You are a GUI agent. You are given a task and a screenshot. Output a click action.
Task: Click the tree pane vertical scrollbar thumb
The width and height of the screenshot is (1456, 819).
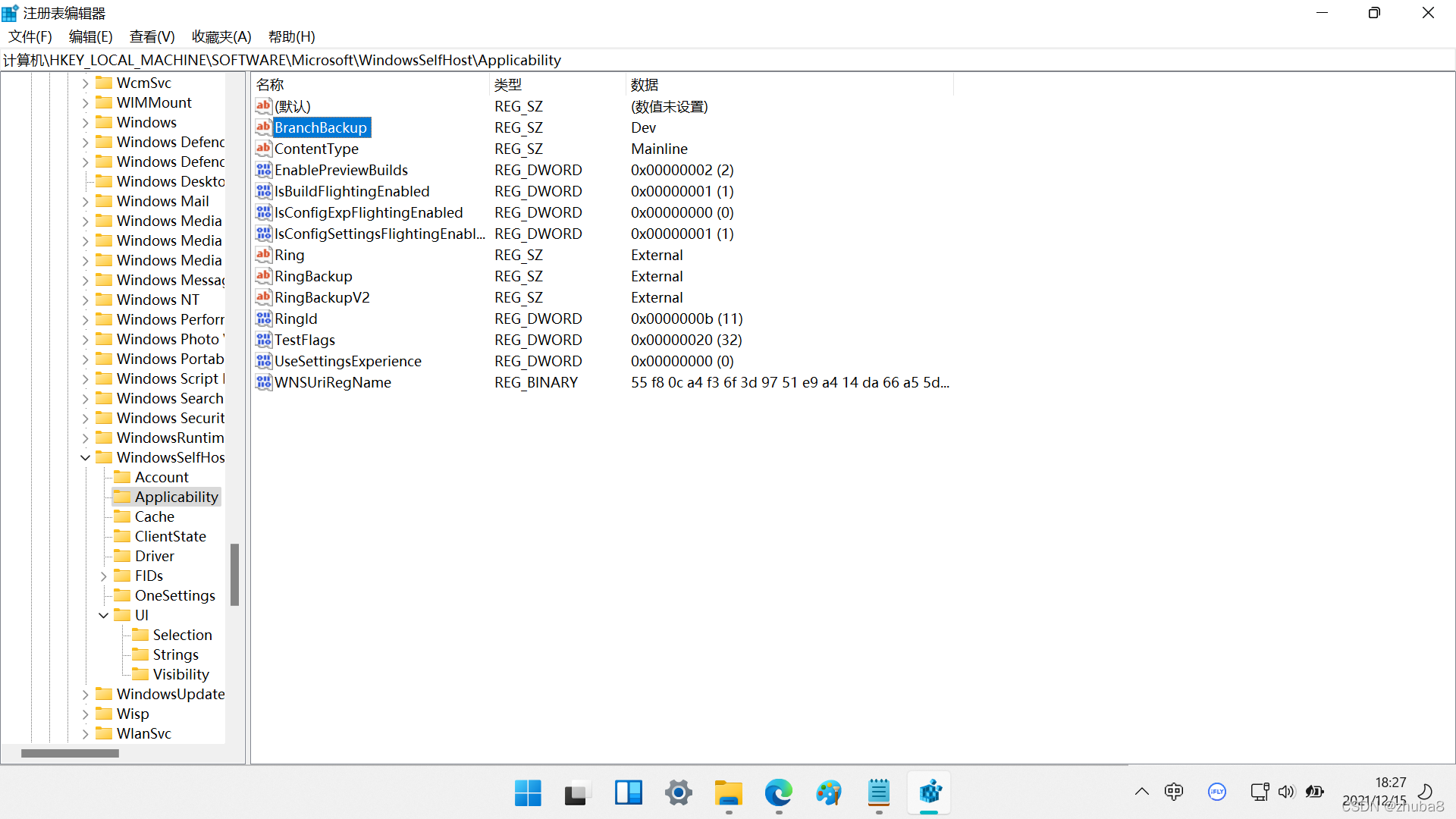pyautogui.click(x=234, y=574)
